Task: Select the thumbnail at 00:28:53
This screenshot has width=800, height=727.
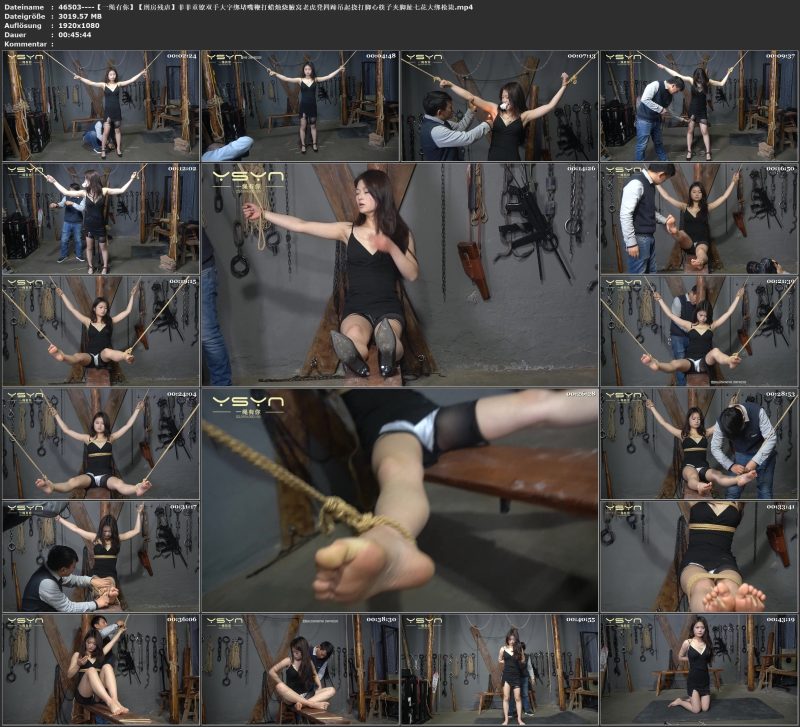Action: tap(698, 443)
